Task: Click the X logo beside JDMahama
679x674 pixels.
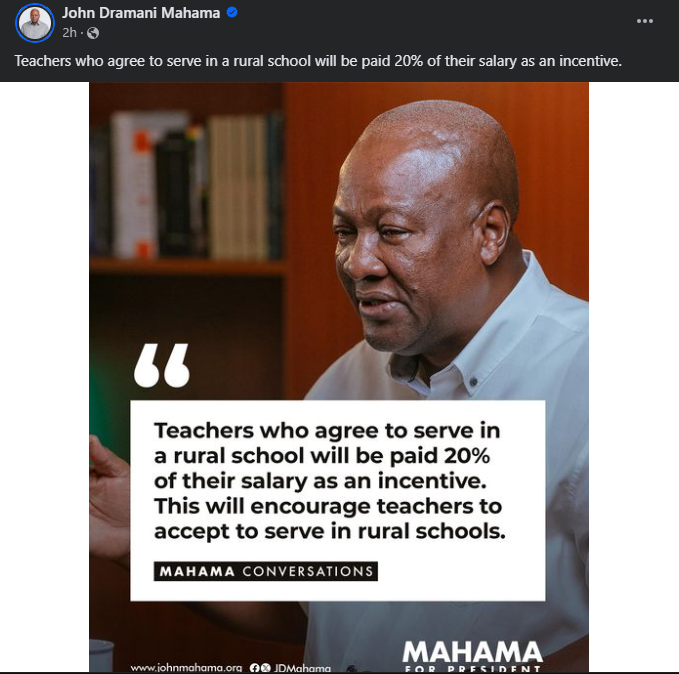Action: coord(265,668)
